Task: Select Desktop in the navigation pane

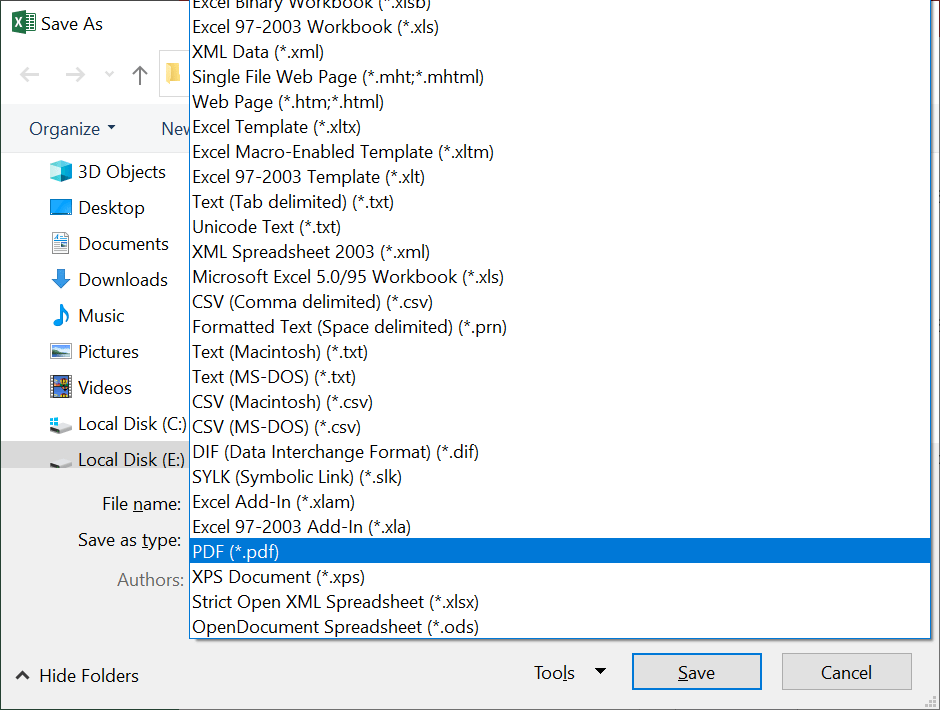Action: [104, 207]
